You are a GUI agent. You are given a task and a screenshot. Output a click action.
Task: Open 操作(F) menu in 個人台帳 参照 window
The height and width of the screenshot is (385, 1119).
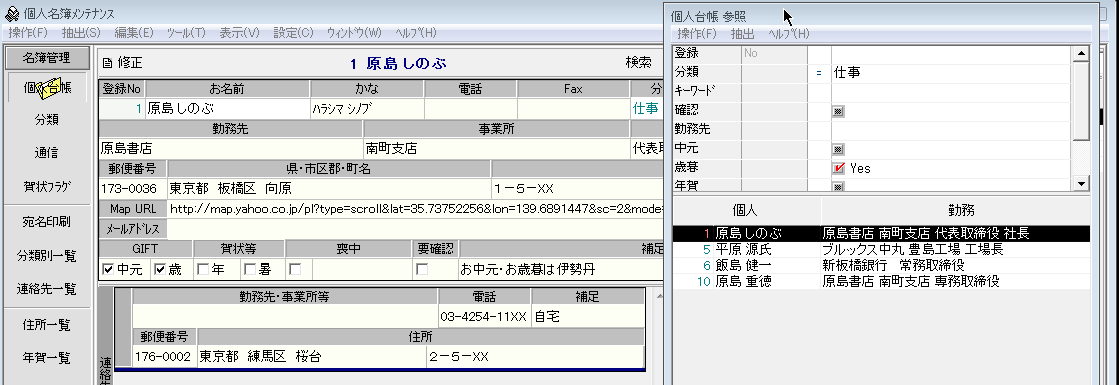[697, 34]
